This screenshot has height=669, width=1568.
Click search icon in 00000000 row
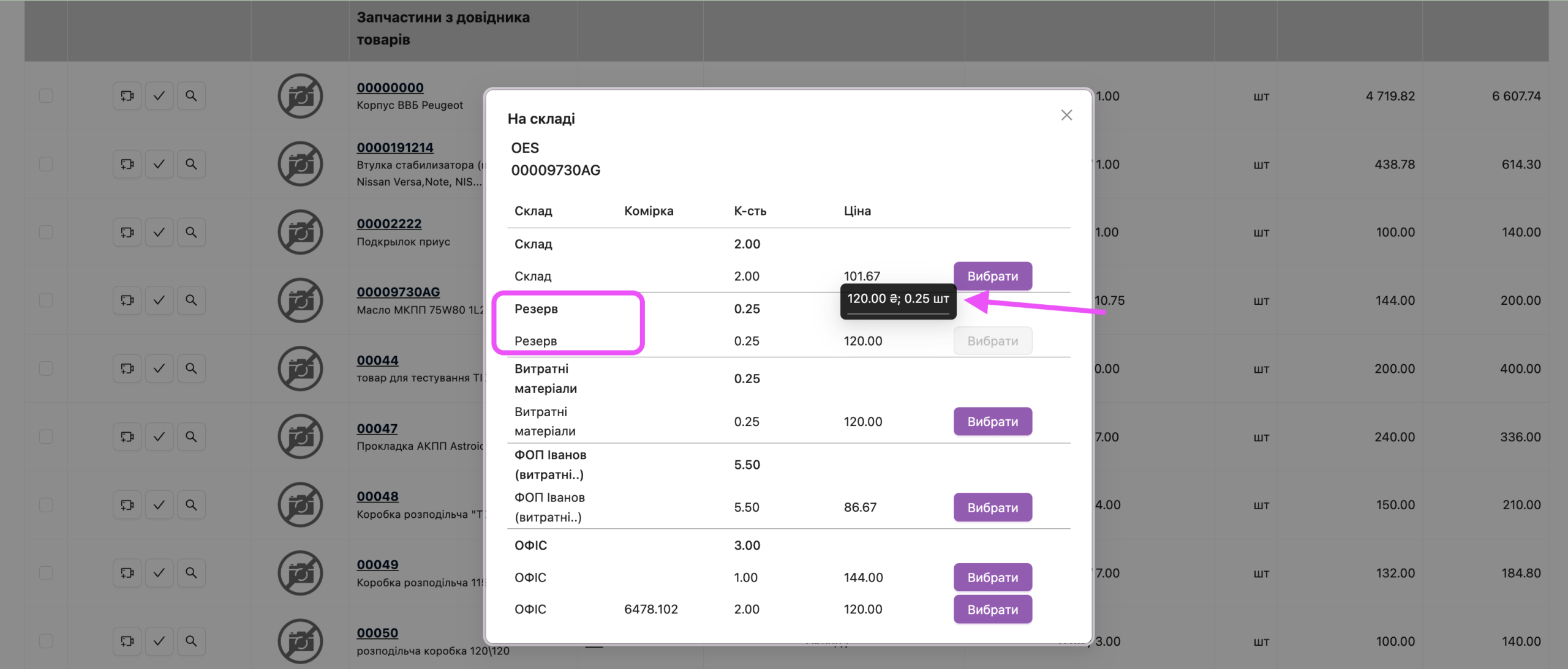pos(191,96)
